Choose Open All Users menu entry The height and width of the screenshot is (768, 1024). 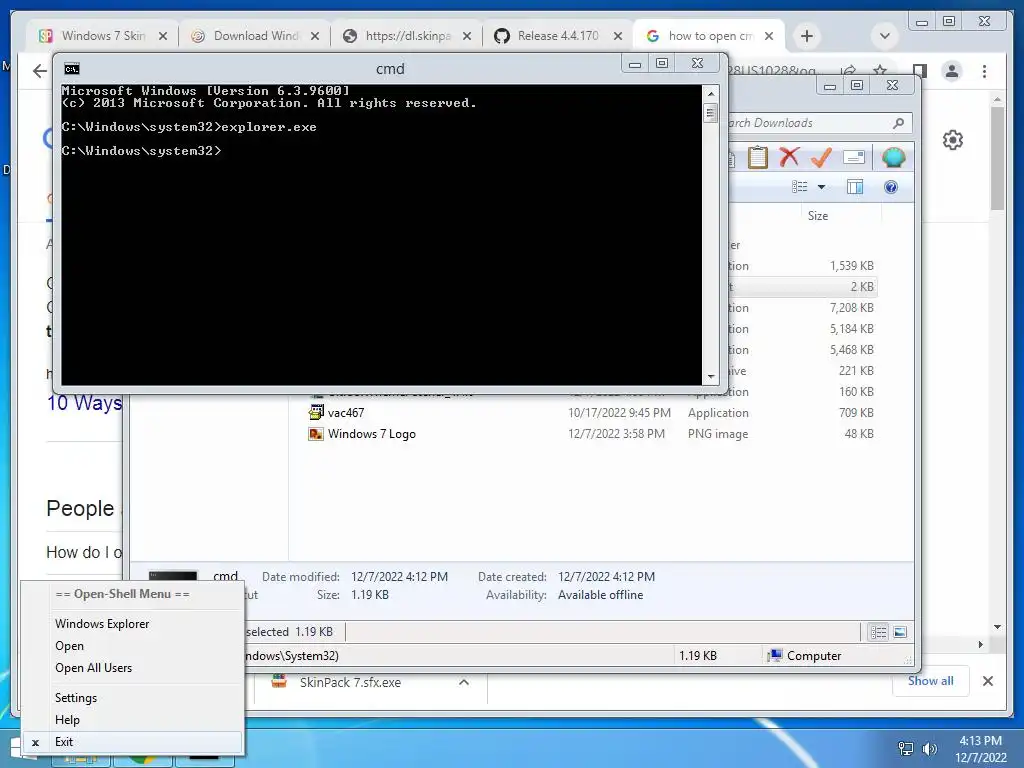93,668
